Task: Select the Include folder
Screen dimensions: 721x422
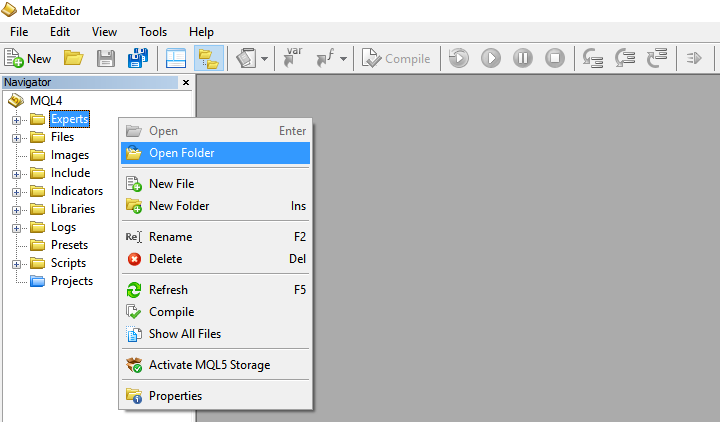Action: click(x=70, y=173)
